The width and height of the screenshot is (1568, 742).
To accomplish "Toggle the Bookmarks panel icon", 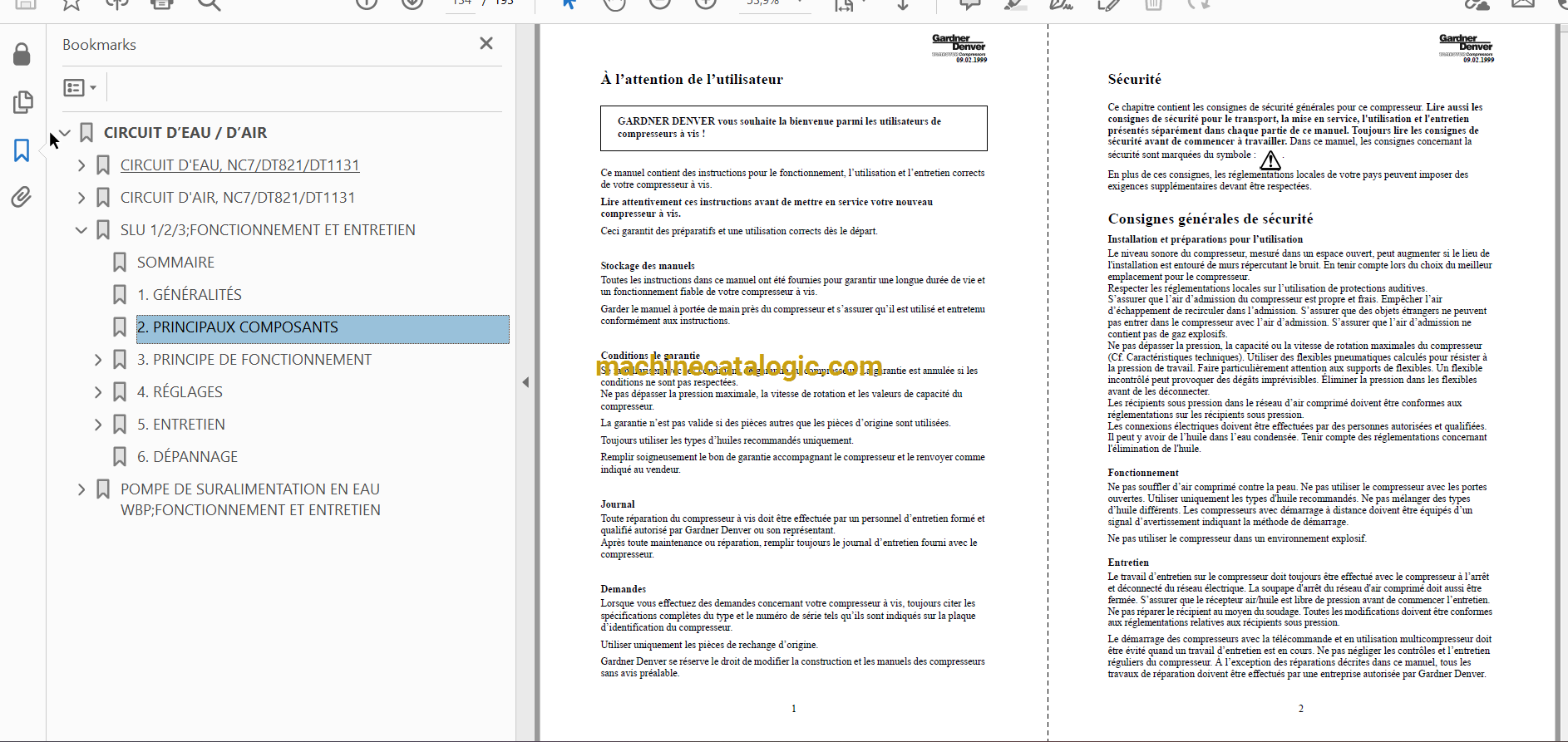I will click(x=22, y=150).
